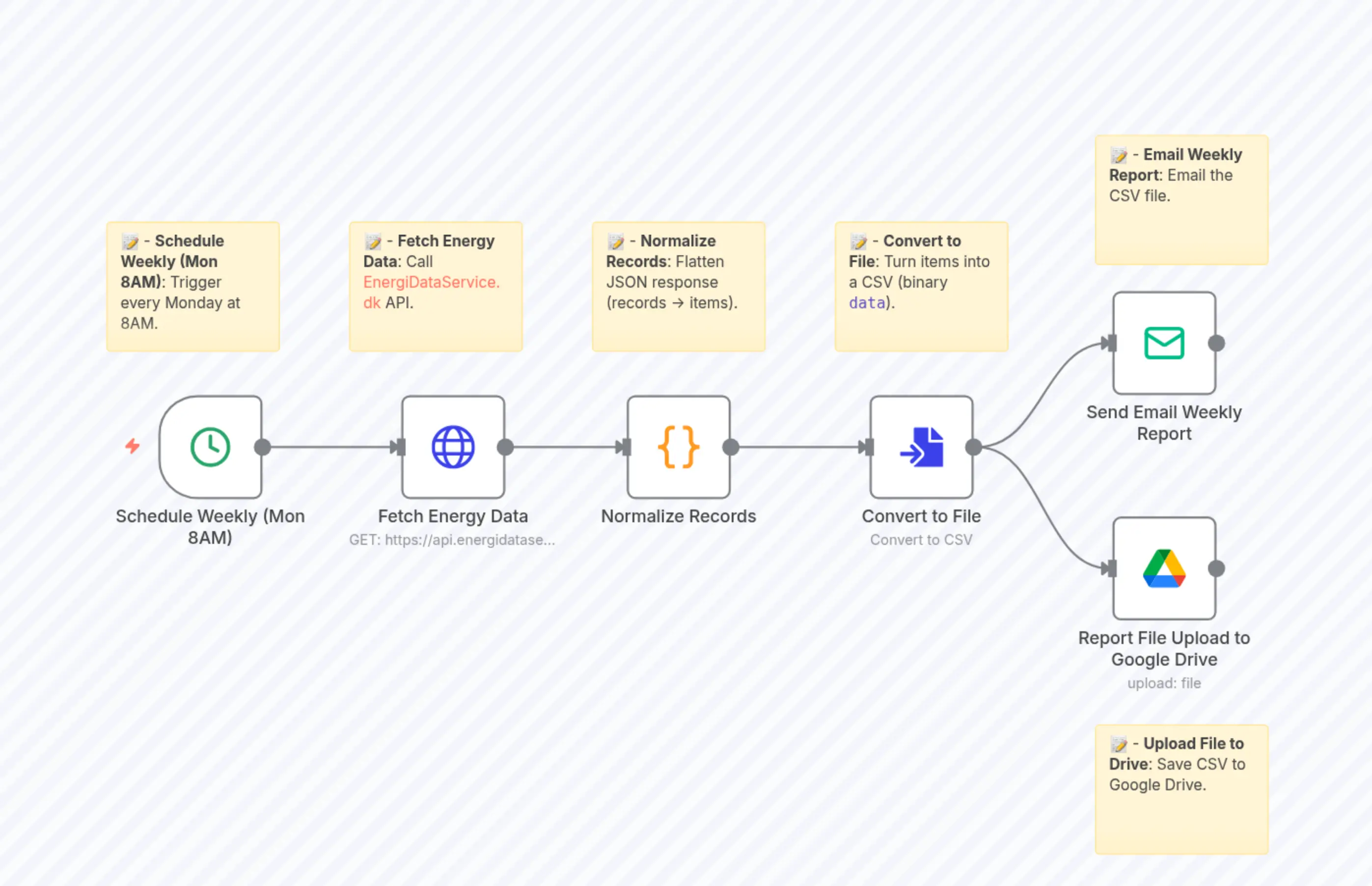Select the globe icon on Fetch Energy Data
Screen dimensions: 1372x886
pos(454,448)
